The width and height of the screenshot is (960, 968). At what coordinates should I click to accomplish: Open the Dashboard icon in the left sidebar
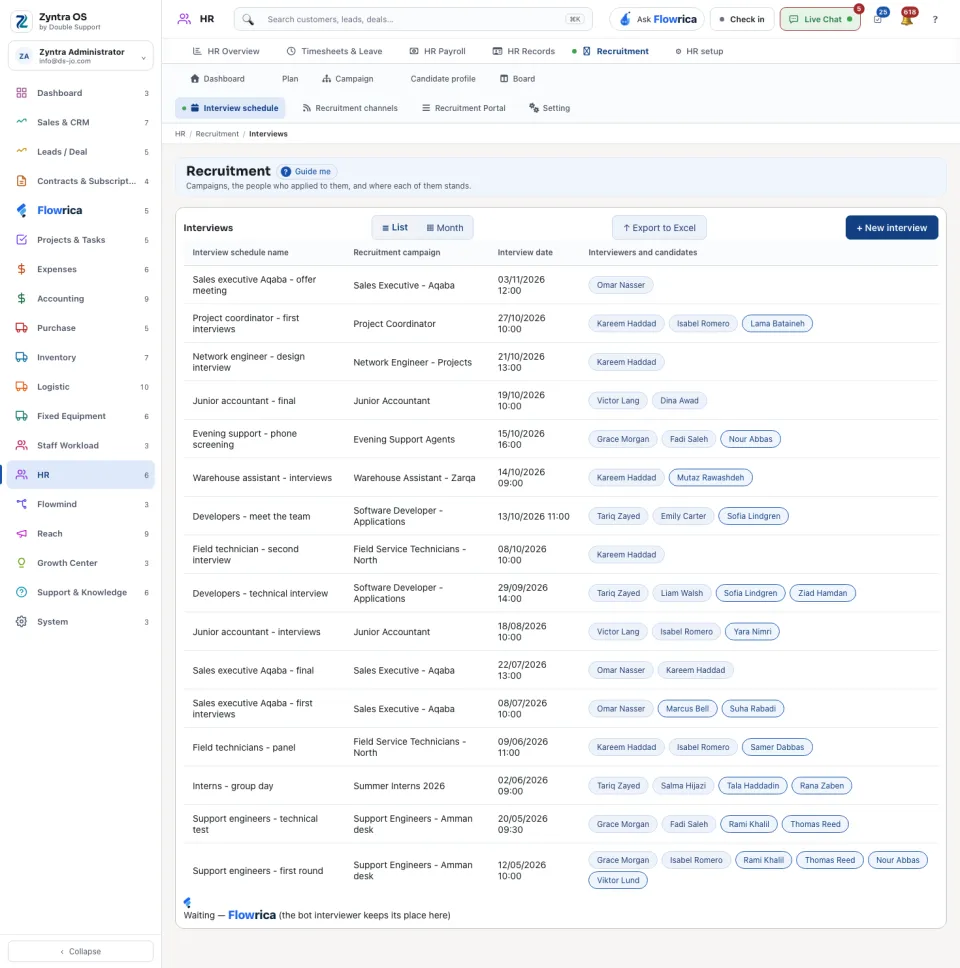22,93
